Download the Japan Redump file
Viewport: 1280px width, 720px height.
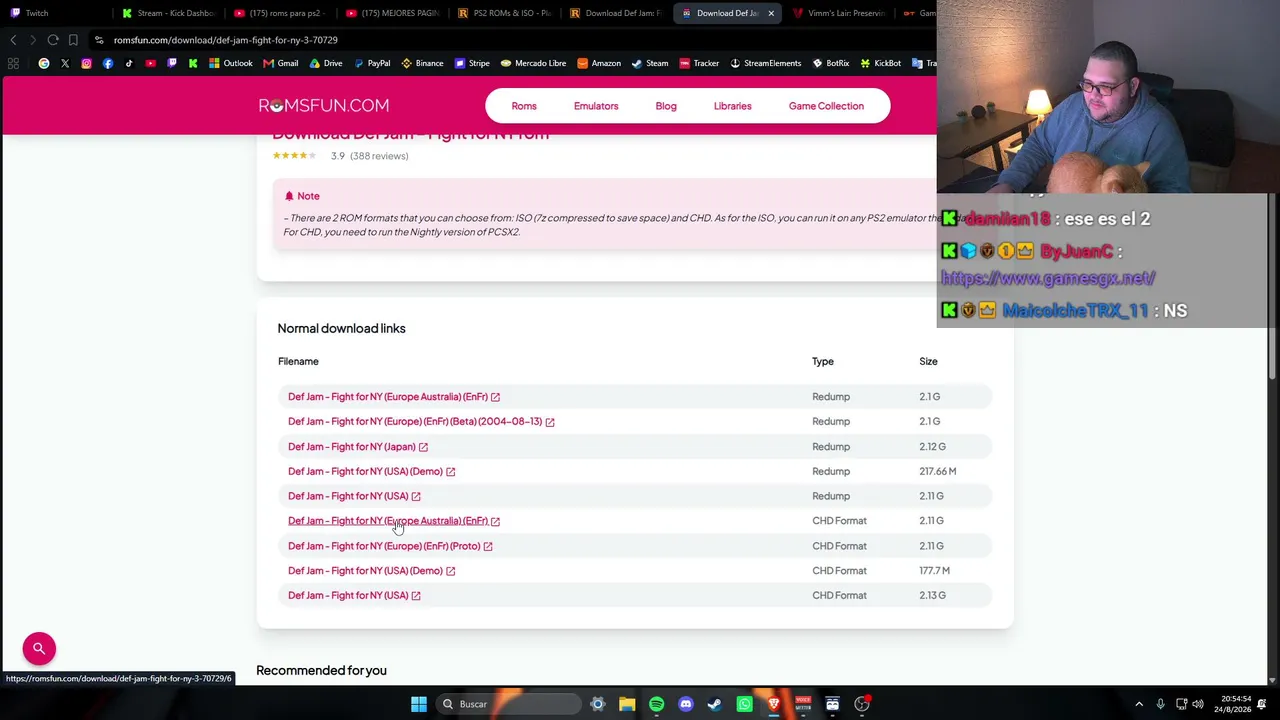pos(358,447)
